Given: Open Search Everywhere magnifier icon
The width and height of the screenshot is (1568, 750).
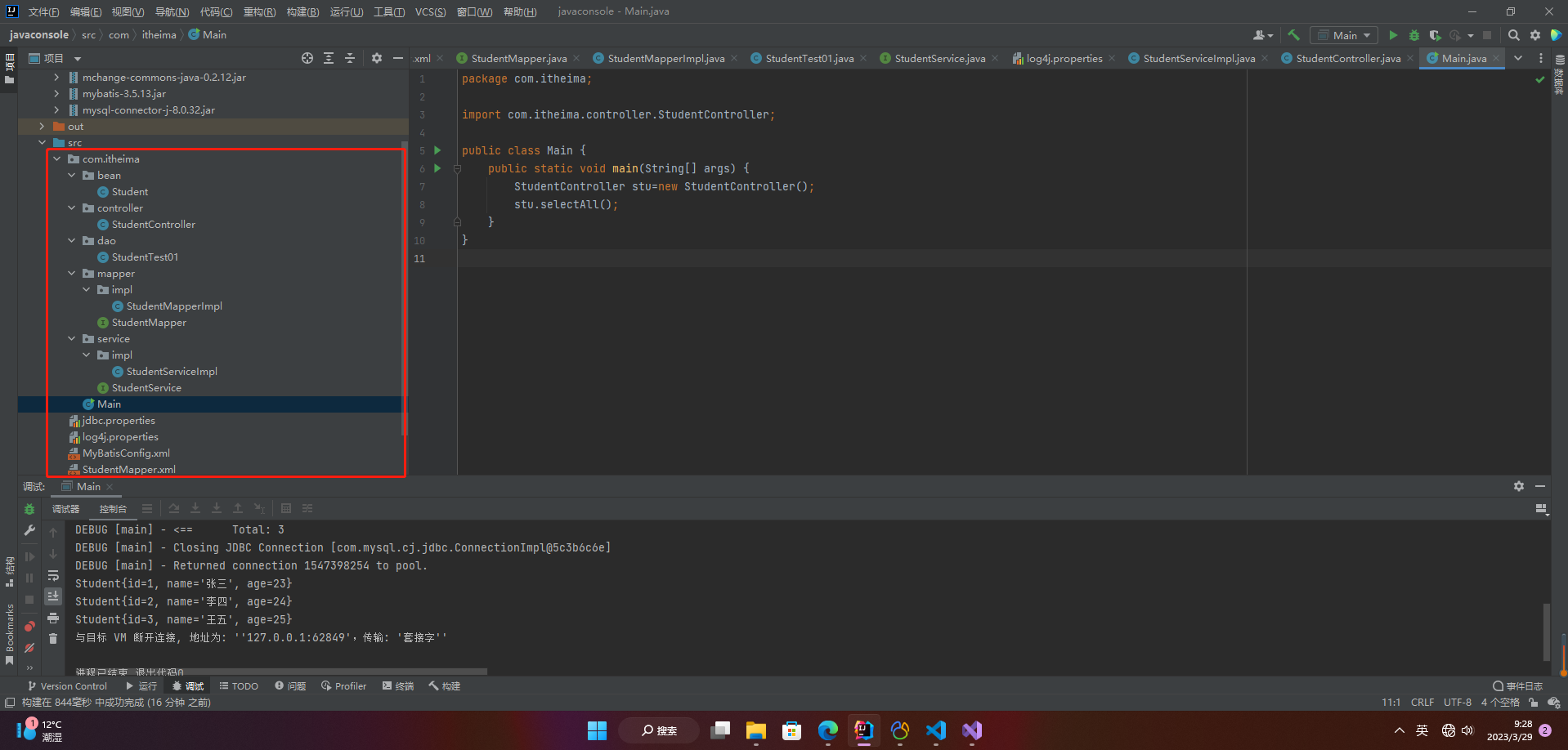Looking at the screenshot, I should [x=1513, y=35].
